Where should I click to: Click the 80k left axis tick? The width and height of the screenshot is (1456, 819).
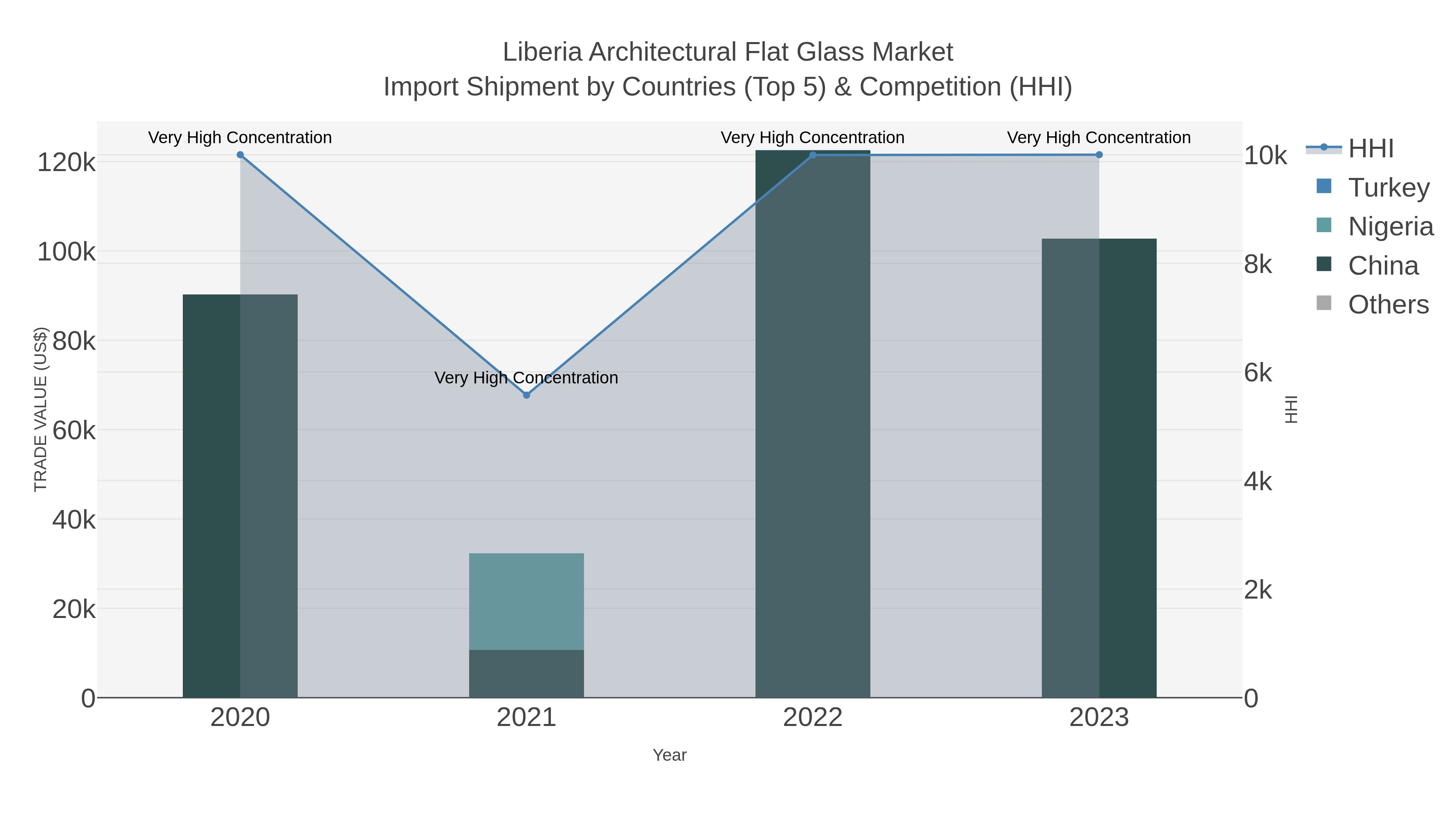click(x=74, y=341)
